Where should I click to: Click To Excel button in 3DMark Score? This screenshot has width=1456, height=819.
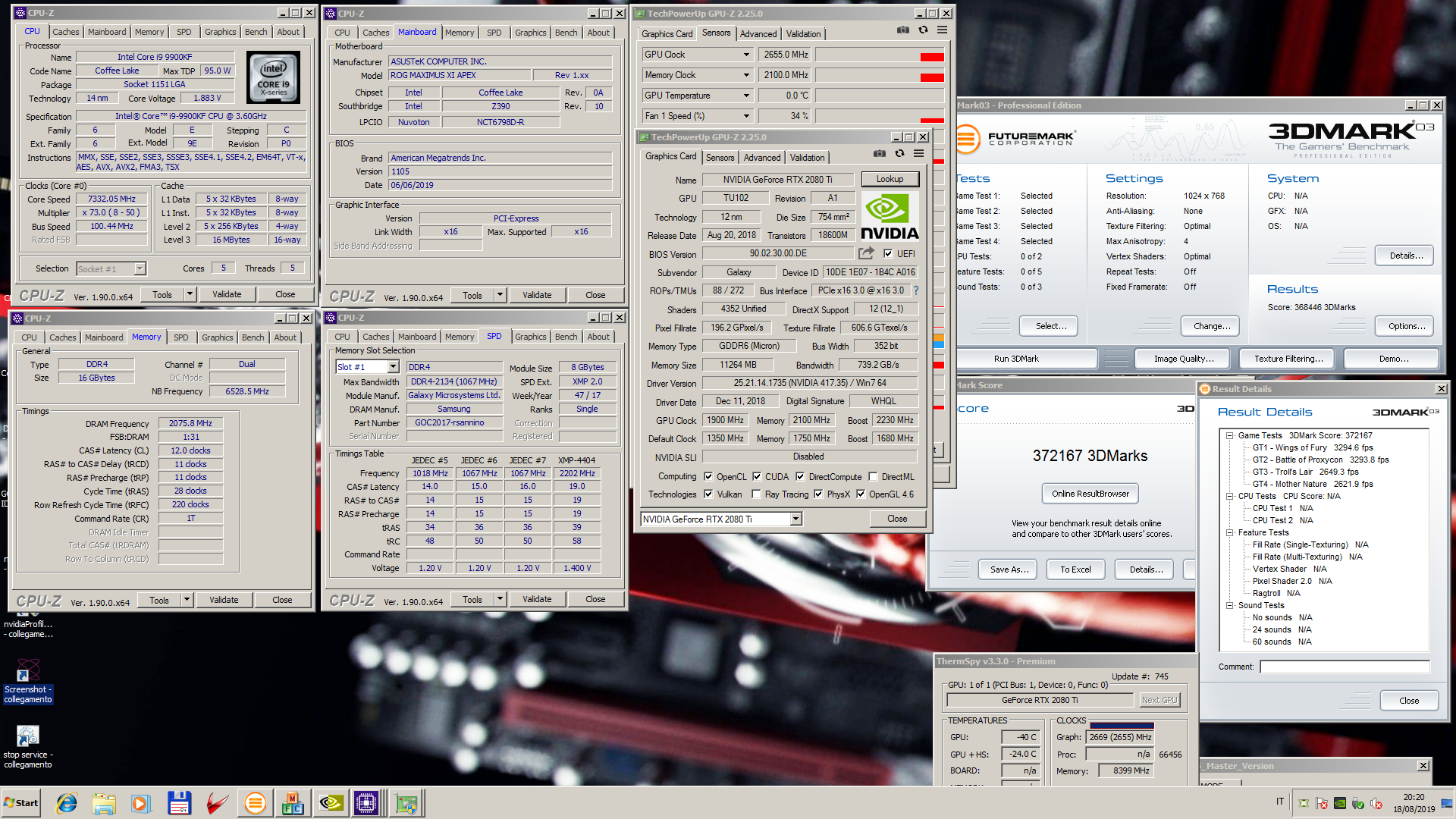click(x=1075, y=570)
